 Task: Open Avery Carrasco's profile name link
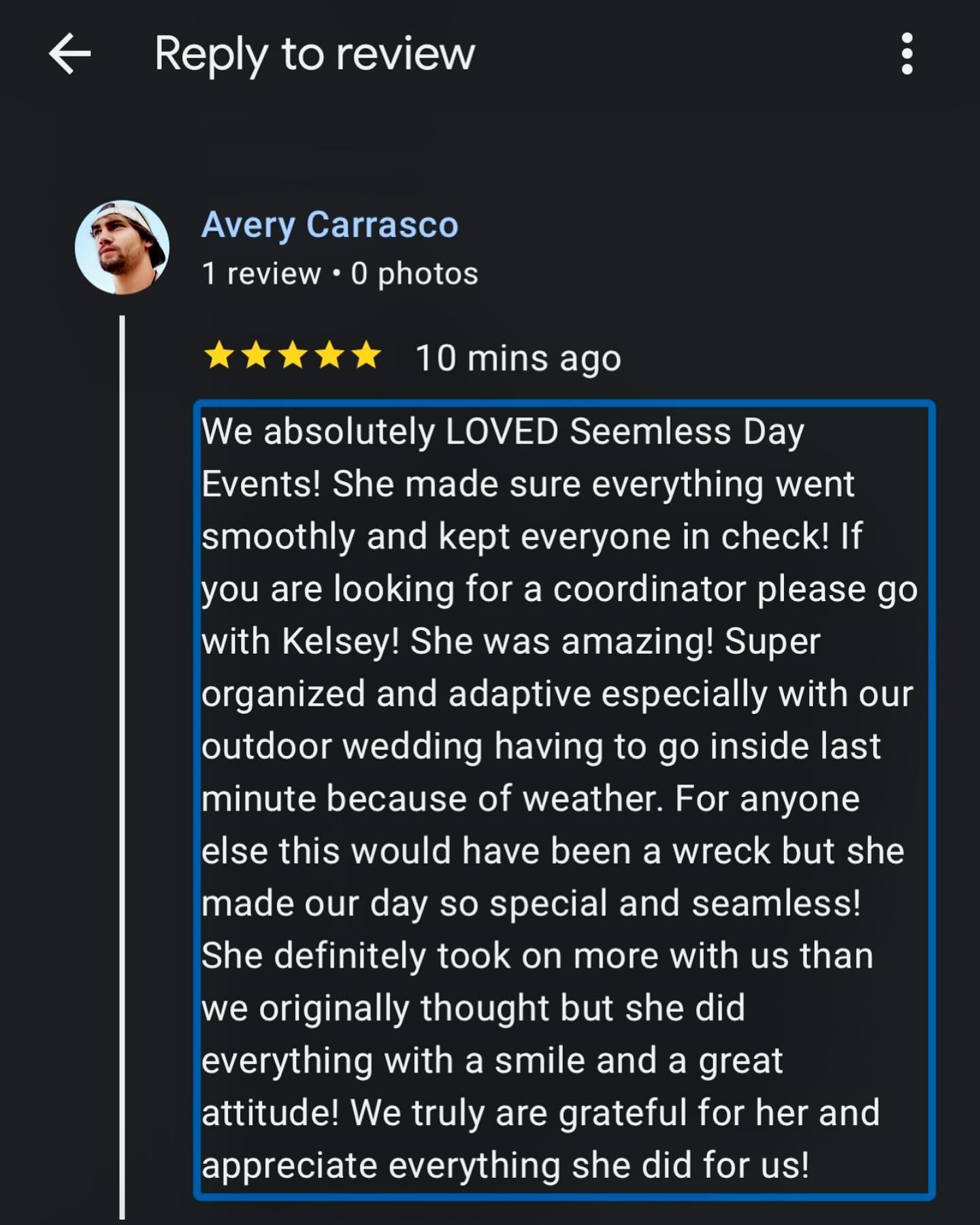(330, 223)
